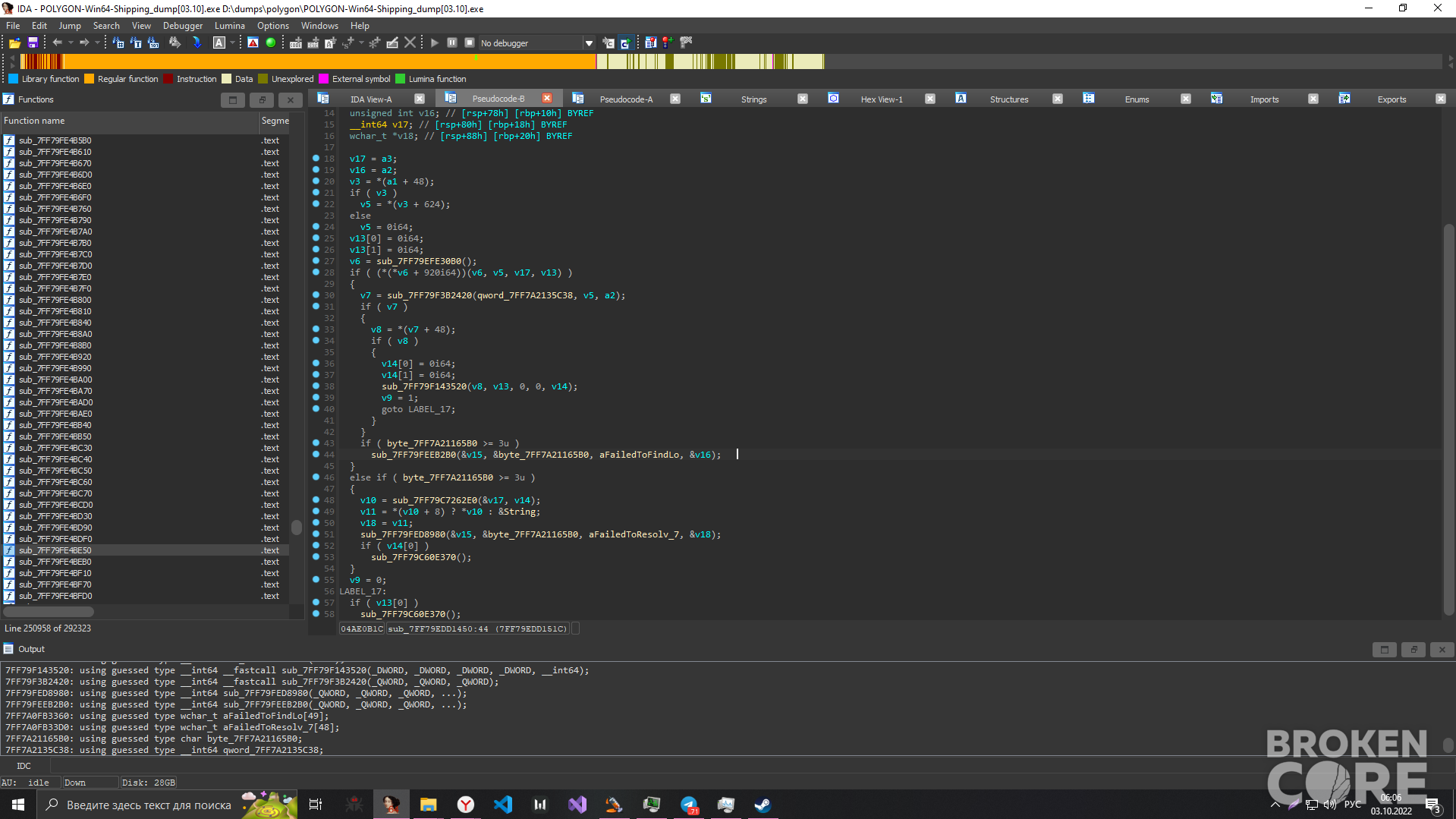Click the X delete toolbar icon
Image resolution: width=1456 pixels, height=819 pixels.
click(x=410, y=43)
